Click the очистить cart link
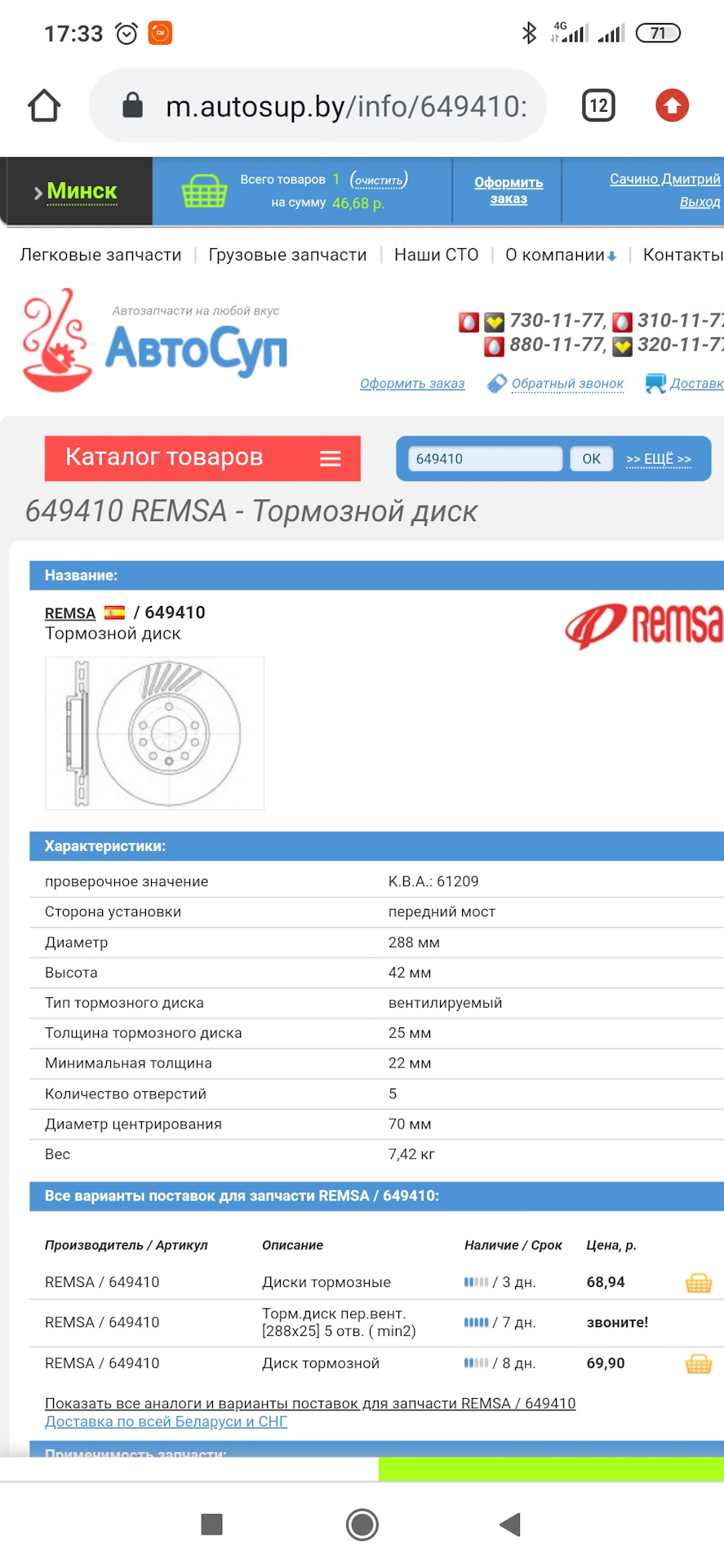724x1568 pixels. [x=379, y=180]
